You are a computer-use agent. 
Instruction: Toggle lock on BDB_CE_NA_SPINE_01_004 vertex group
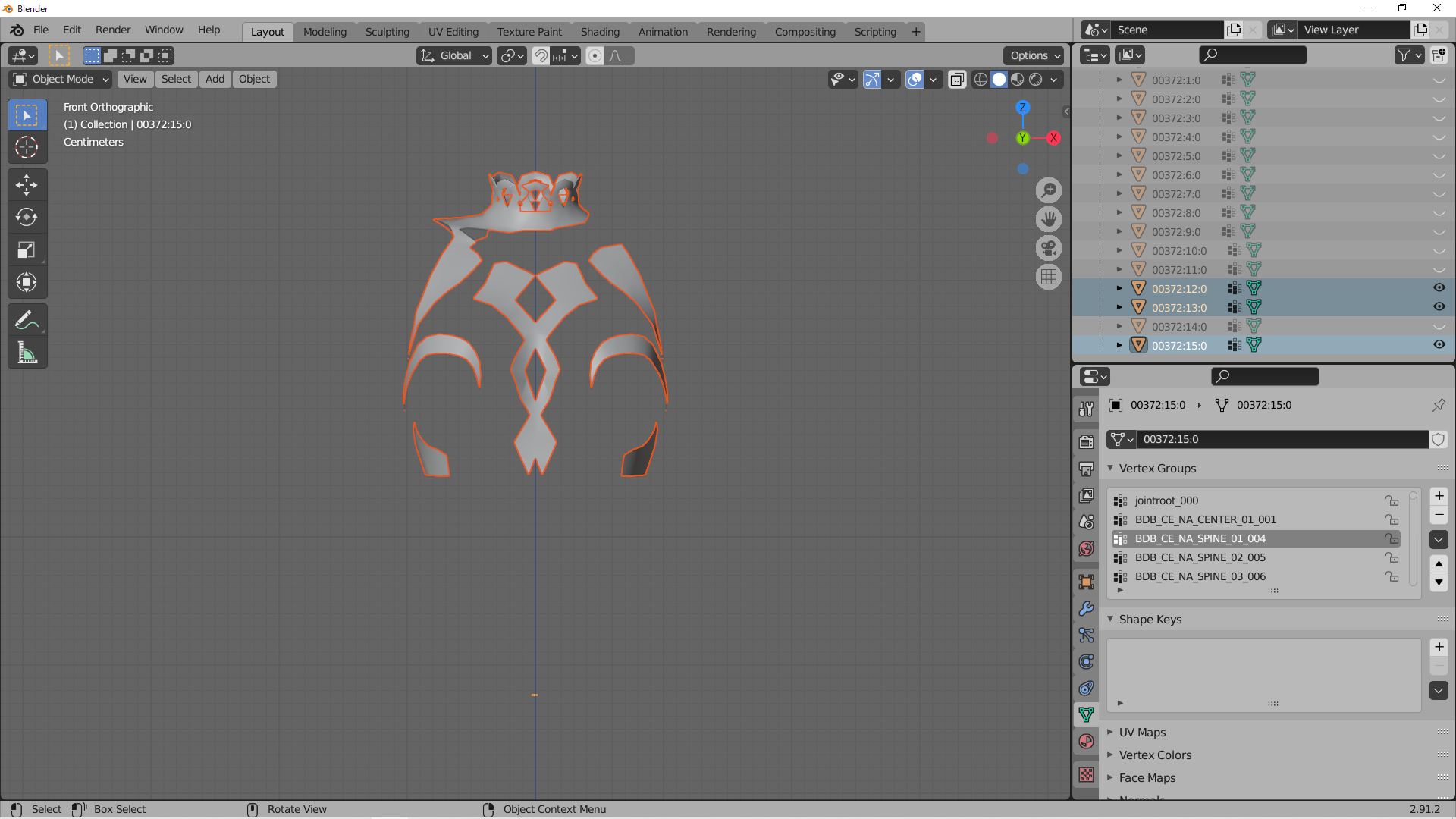pos(1392,538)
